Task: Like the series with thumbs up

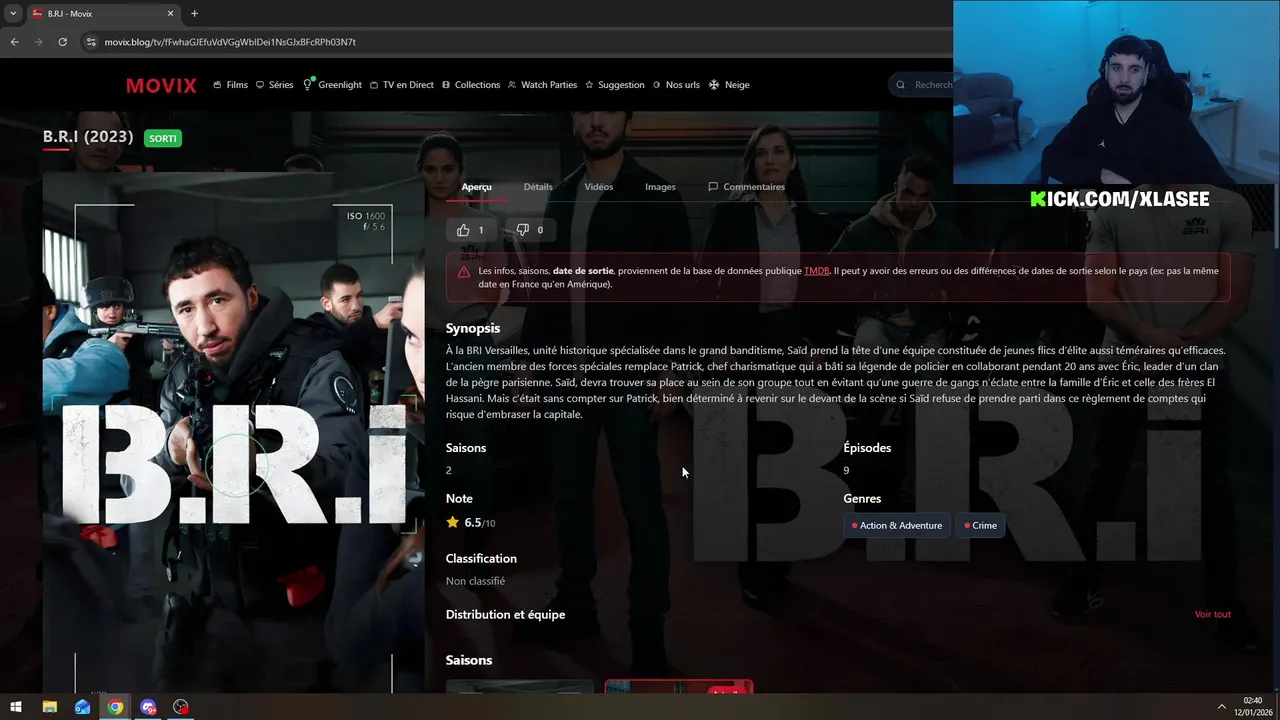Action: click(x=471, y=230)
